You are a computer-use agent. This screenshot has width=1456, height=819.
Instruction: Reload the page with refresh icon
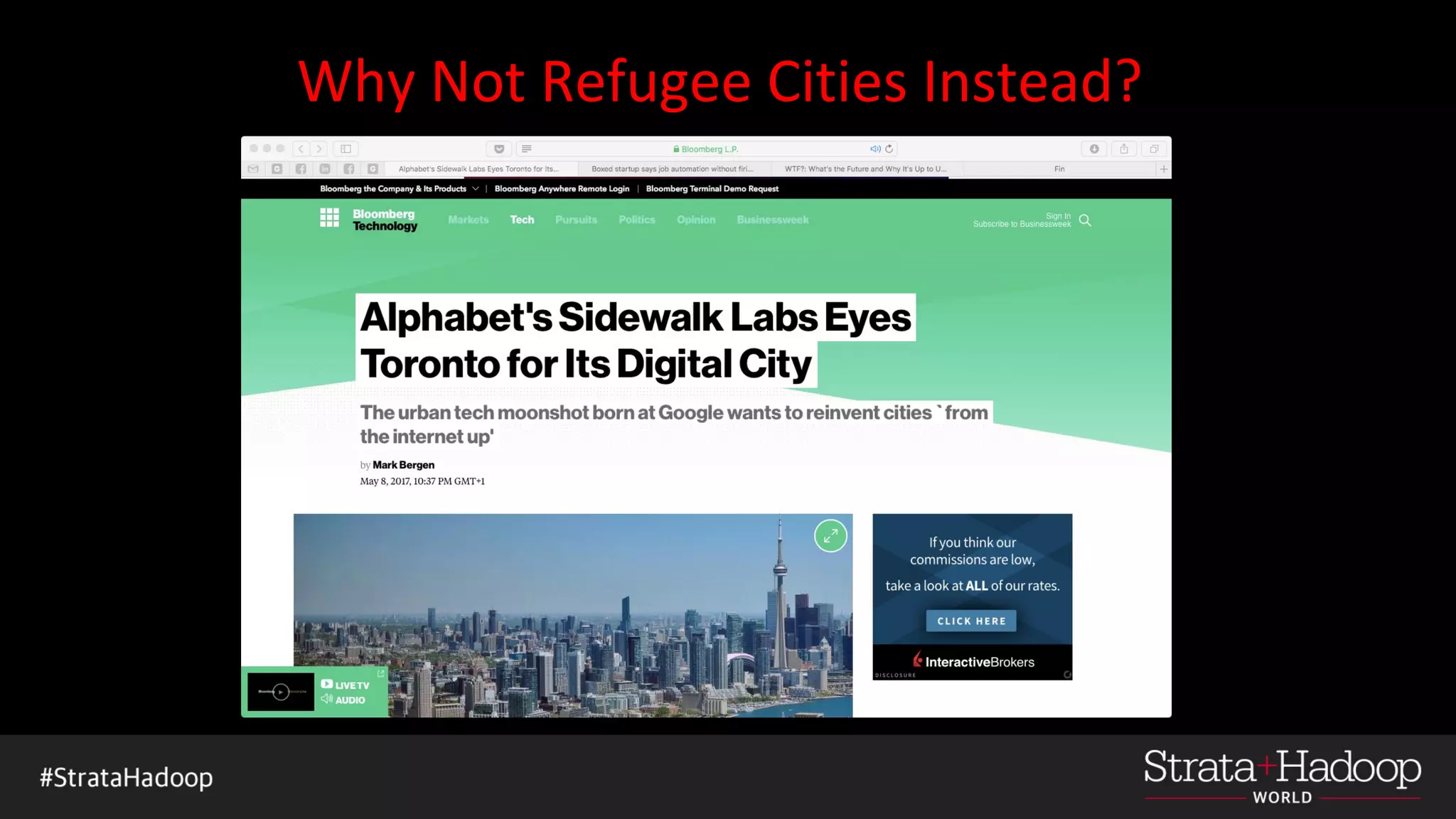tap(889, 149)
